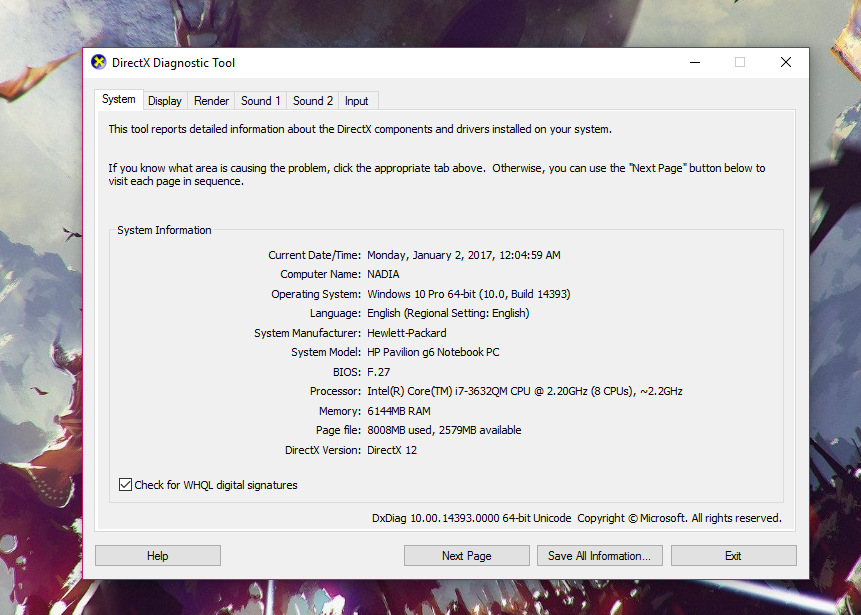Select the Sound 1 tab

[x=261, y=101]
